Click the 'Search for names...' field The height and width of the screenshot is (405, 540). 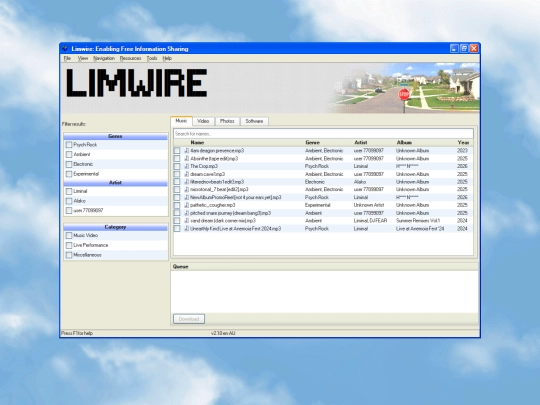coord(323,134)
